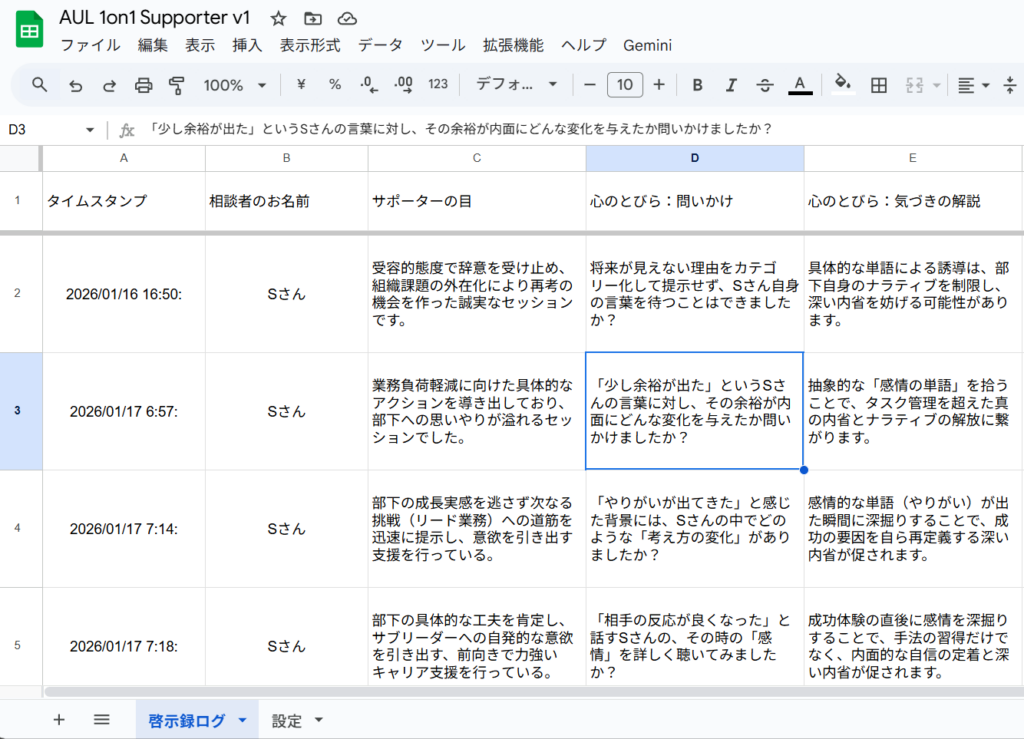Toggle italic formatting
The image size is (1024, 739).
pos(731,85)
